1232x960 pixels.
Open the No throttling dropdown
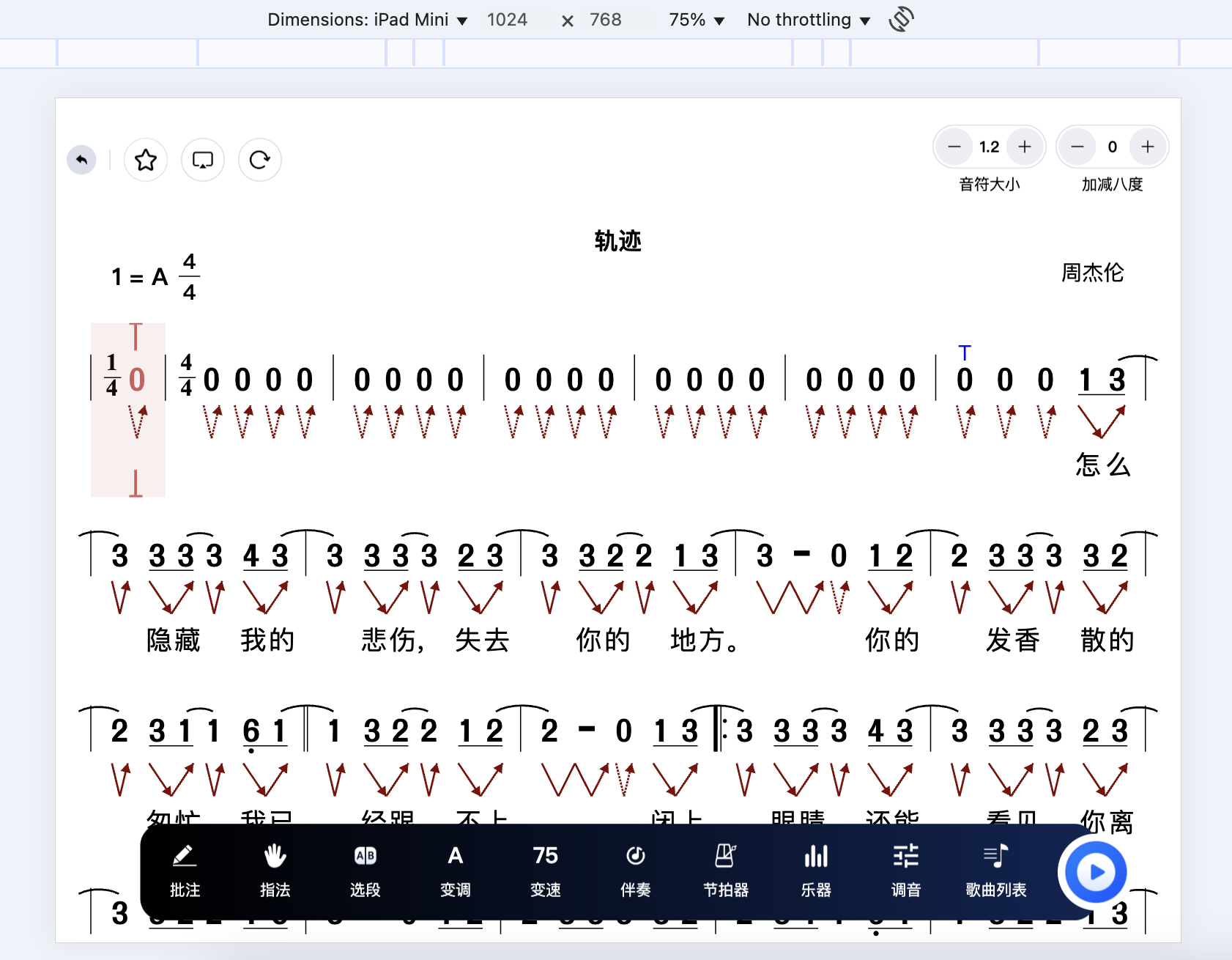809,20
